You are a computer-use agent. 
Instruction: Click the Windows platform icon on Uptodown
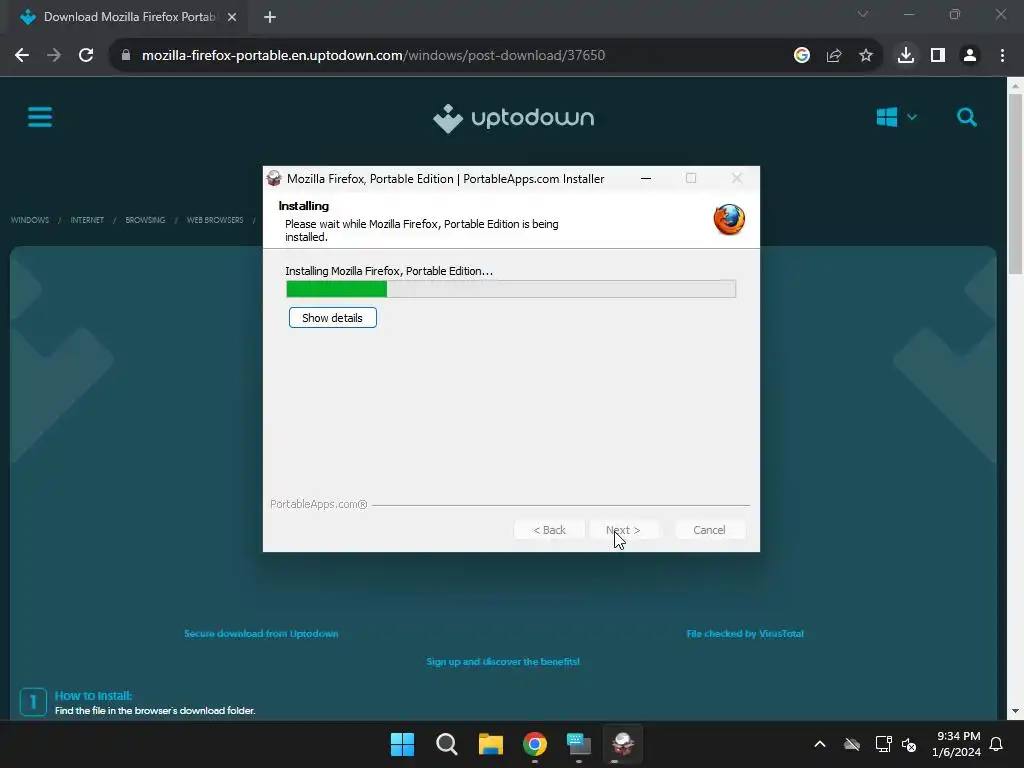coord(886,118)
